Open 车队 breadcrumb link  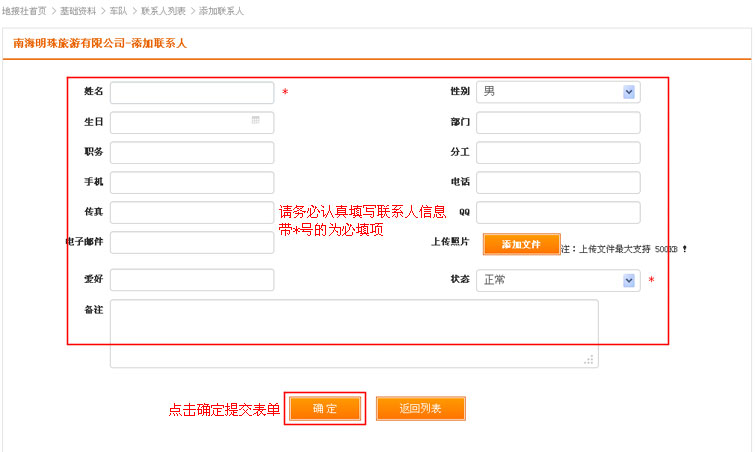(x=120, y=11)
